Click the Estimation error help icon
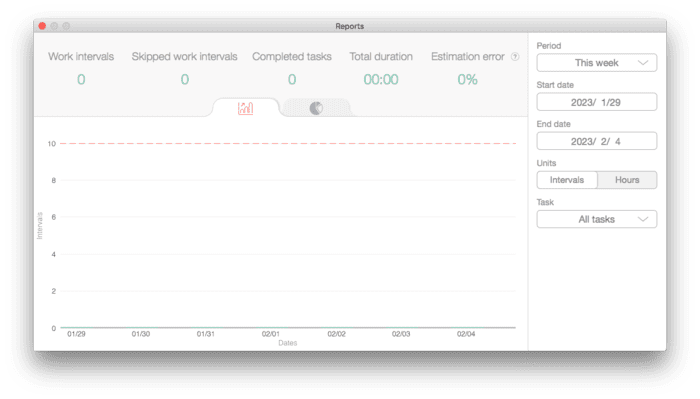 click(x=515, y=57)
